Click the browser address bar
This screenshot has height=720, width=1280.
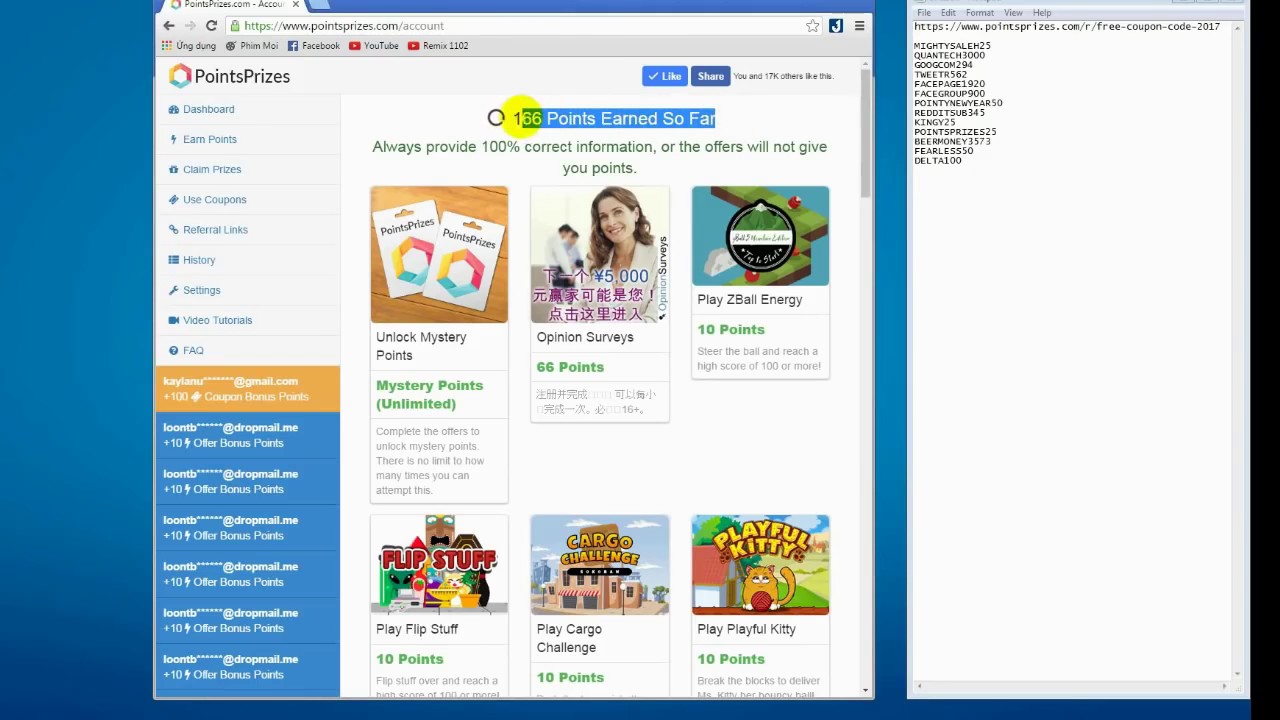[520, 26]
